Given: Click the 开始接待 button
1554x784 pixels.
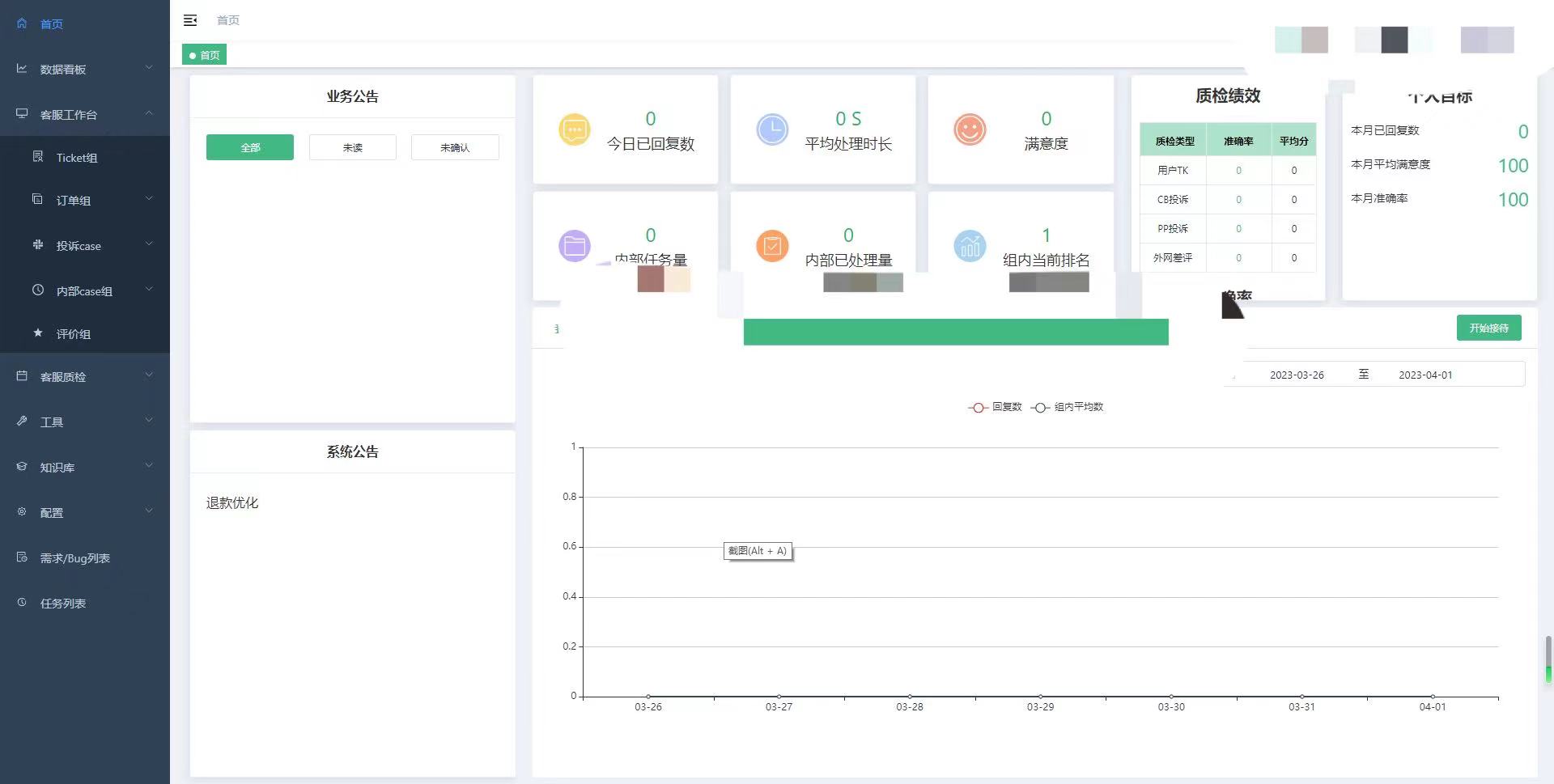Looking at the screenshot, I should coord(1489,328).
